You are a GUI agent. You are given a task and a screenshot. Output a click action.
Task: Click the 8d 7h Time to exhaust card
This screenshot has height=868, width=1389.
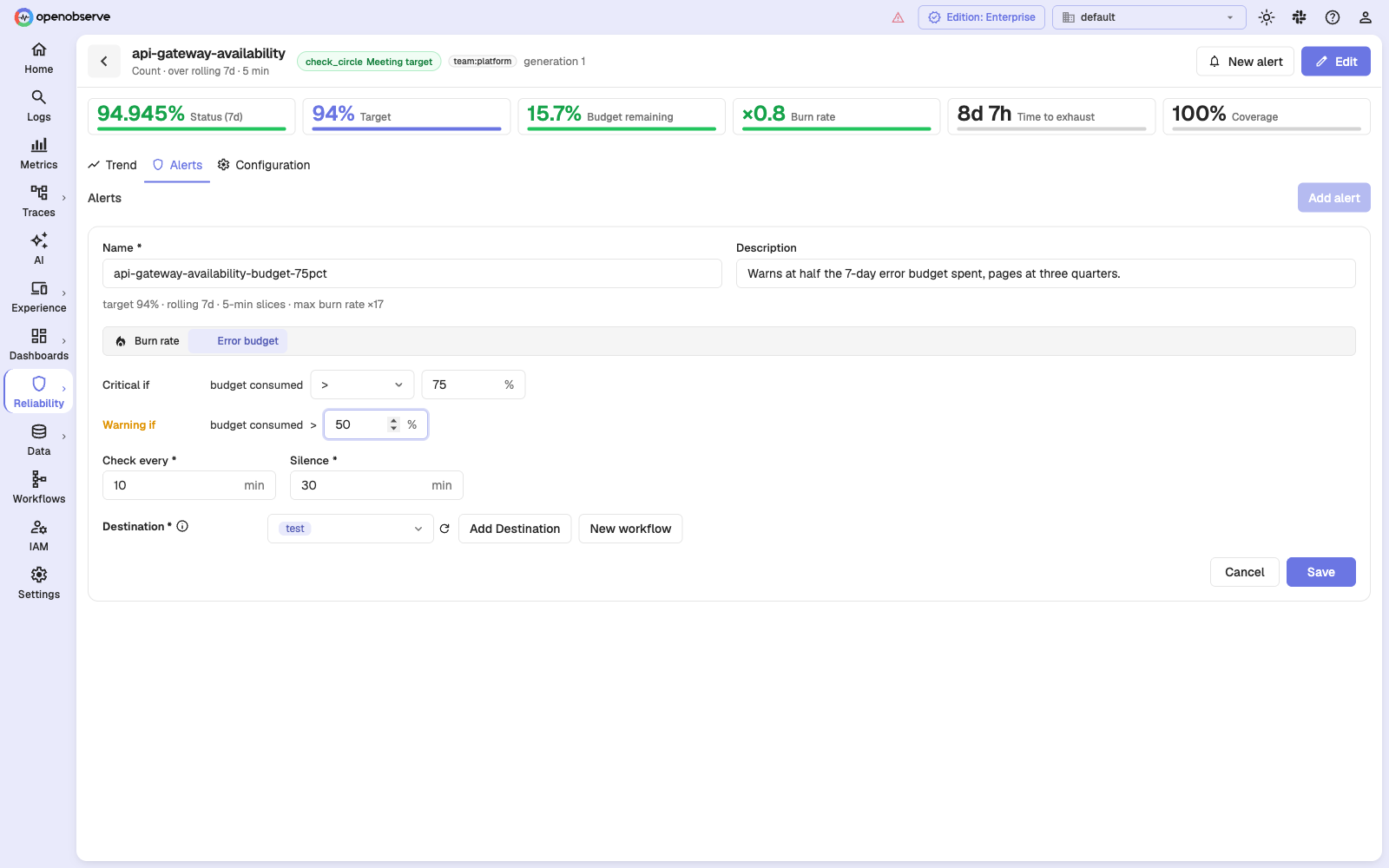pos(1051,116)
